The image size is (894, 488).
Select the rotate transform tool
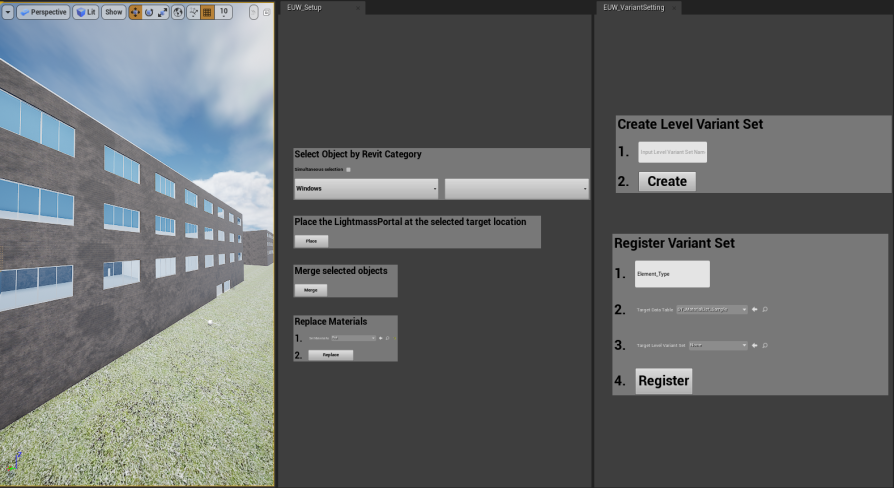coord(149,12)
